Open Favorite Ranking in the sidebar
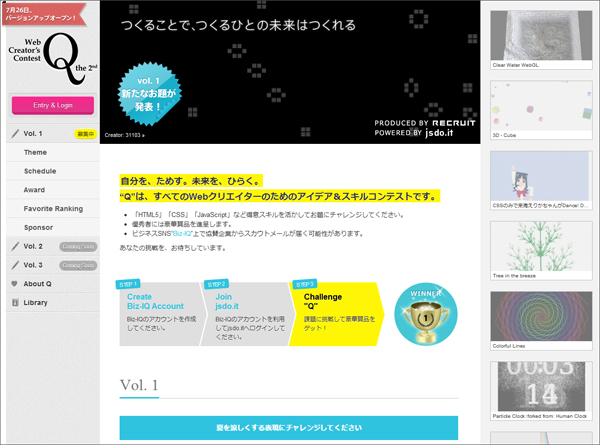 click(x=53, y=209)
